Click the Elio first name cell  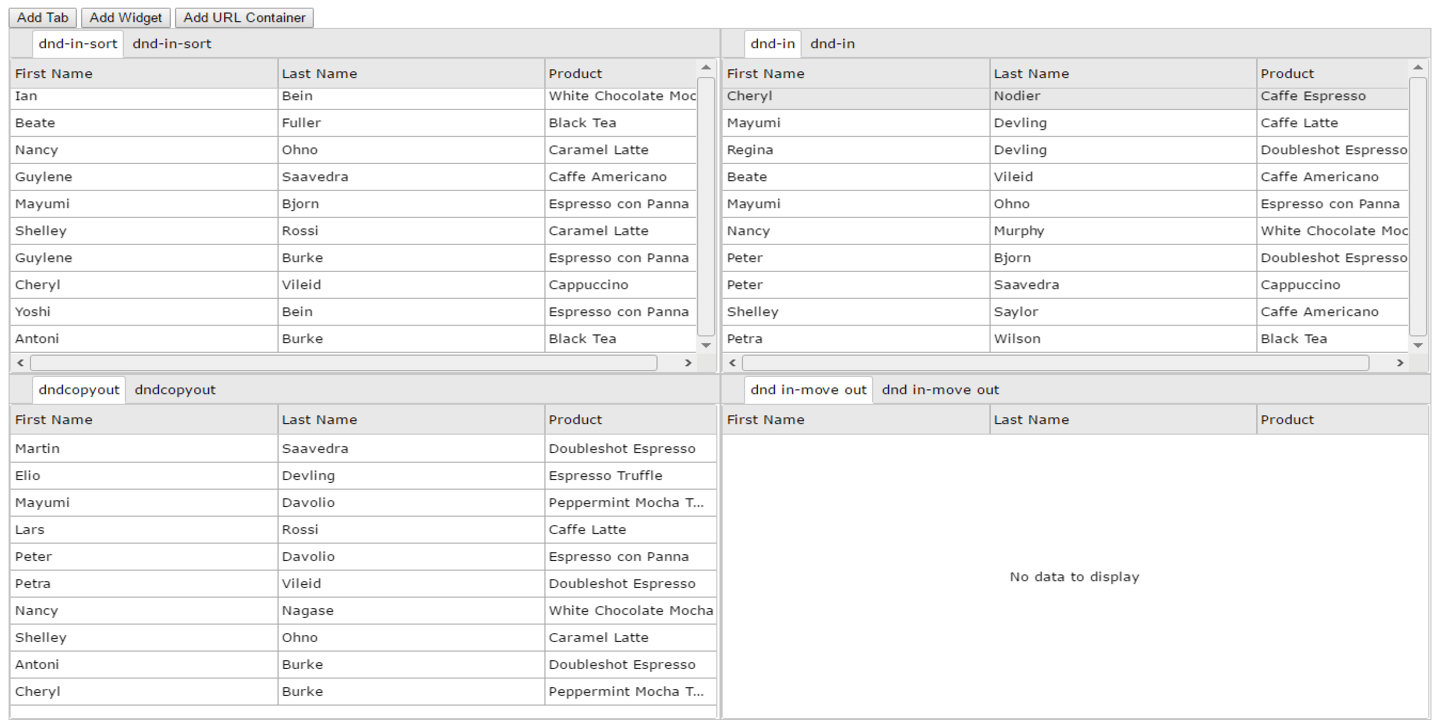[x=144, y=476]
